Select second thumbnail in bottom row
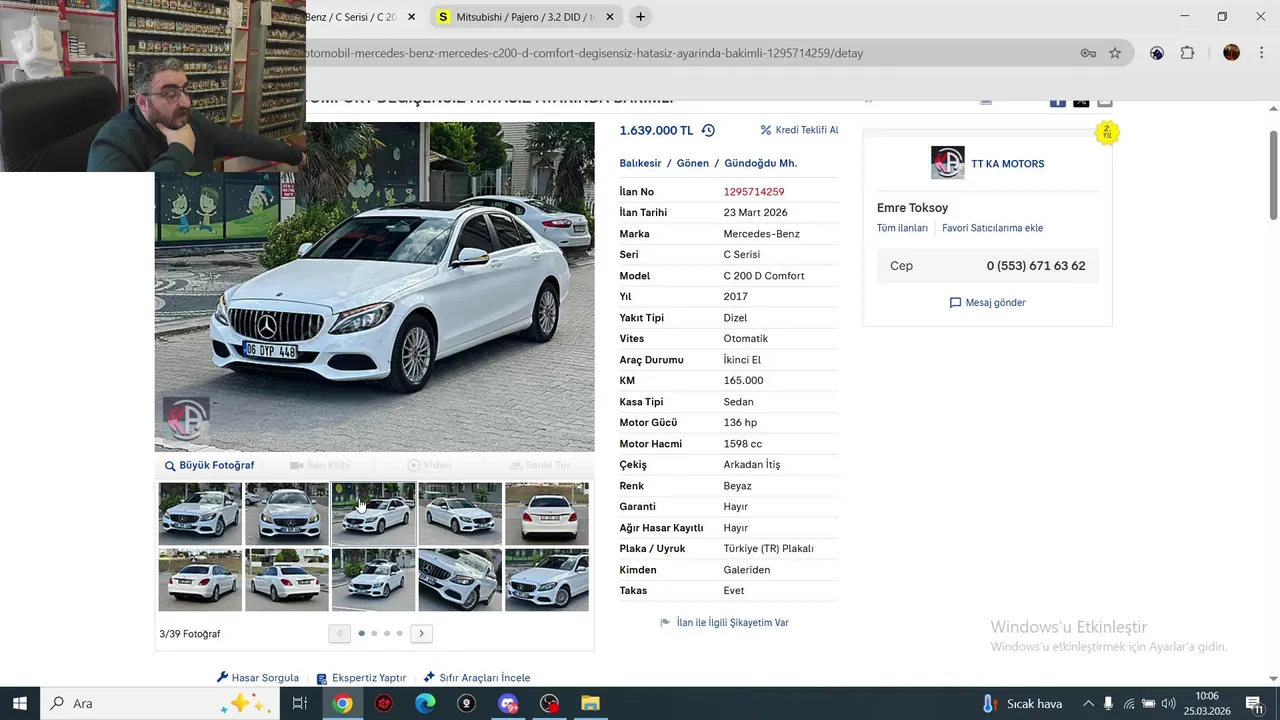 287,580
